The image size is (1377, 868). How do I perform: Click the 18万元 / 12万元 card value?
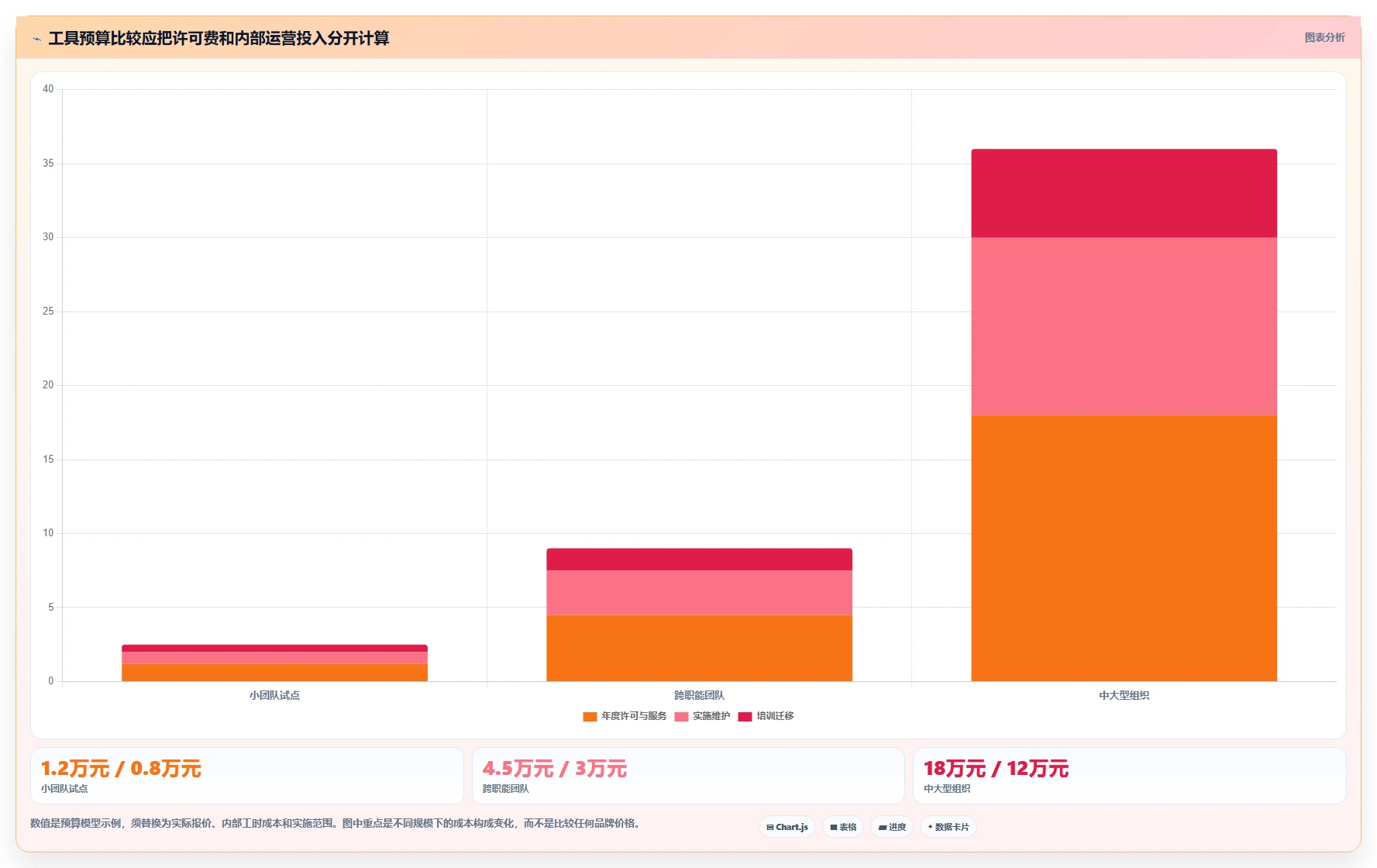pos(997,769)
